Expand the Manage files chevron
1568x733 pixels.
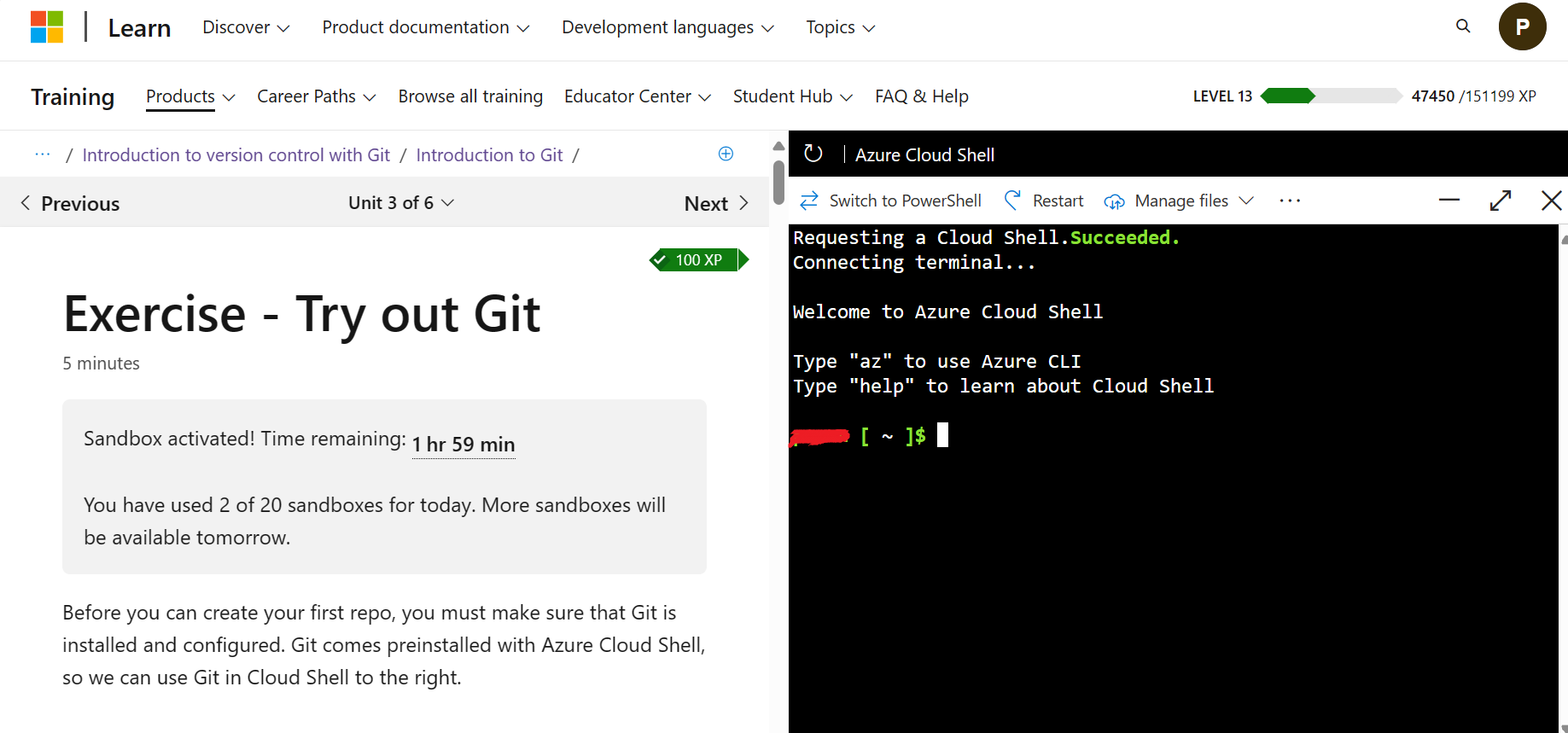(x=1246, y=201)
